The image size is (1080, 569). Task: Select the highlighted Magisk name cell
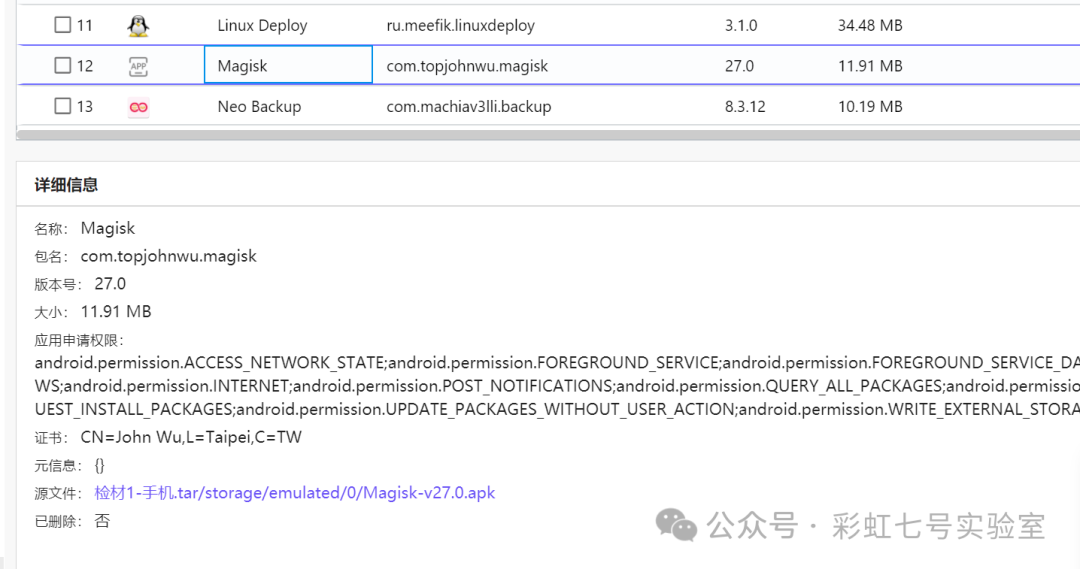coord(289,65)
